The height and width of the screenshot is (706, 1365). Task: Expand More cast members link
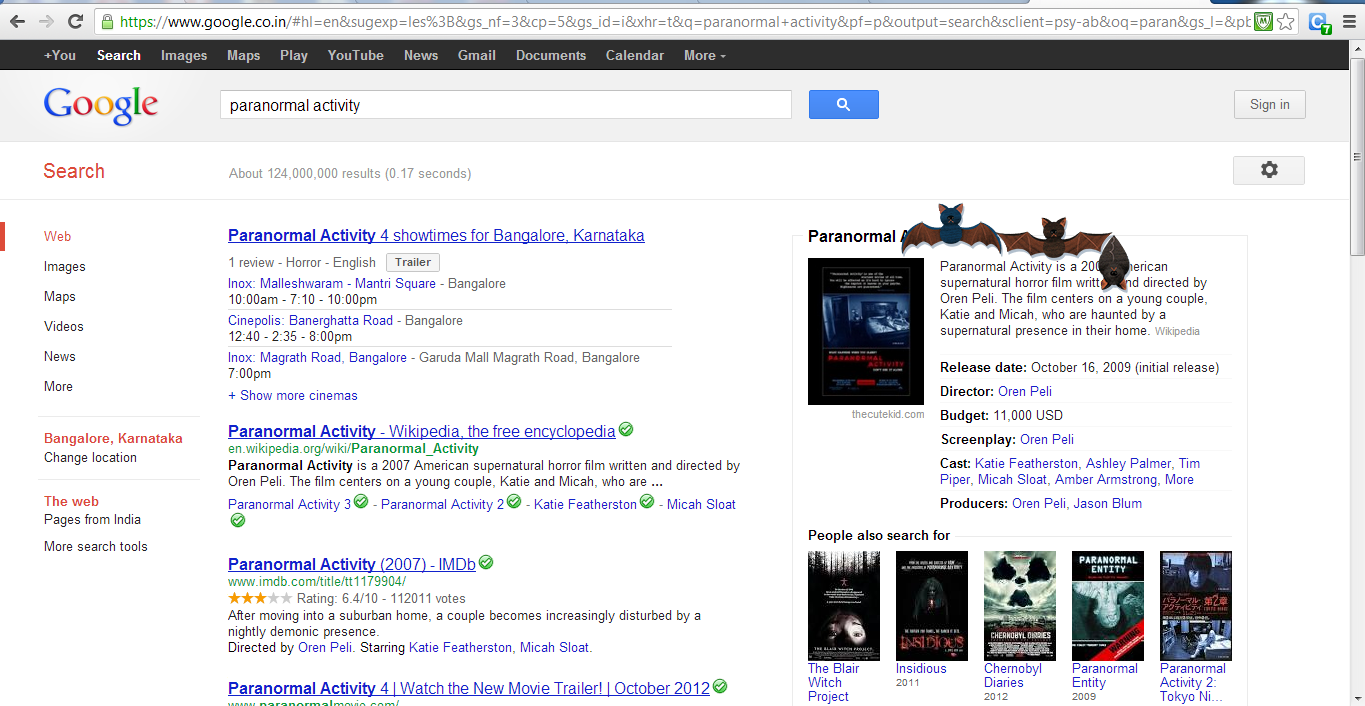[1179, 479]
